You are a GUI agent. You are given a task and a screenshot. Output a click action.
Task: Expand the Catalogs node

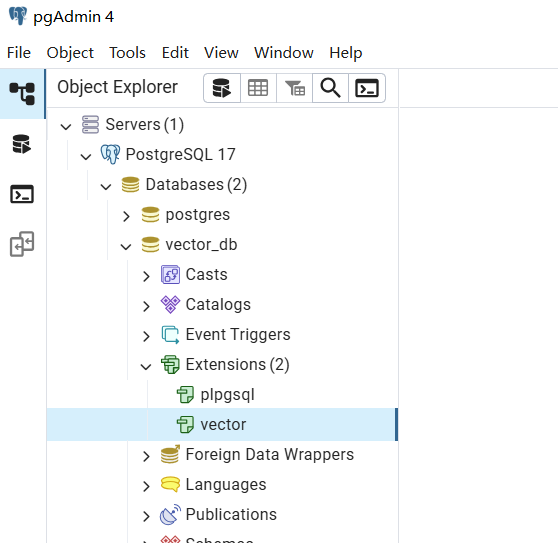coord(146,306)
